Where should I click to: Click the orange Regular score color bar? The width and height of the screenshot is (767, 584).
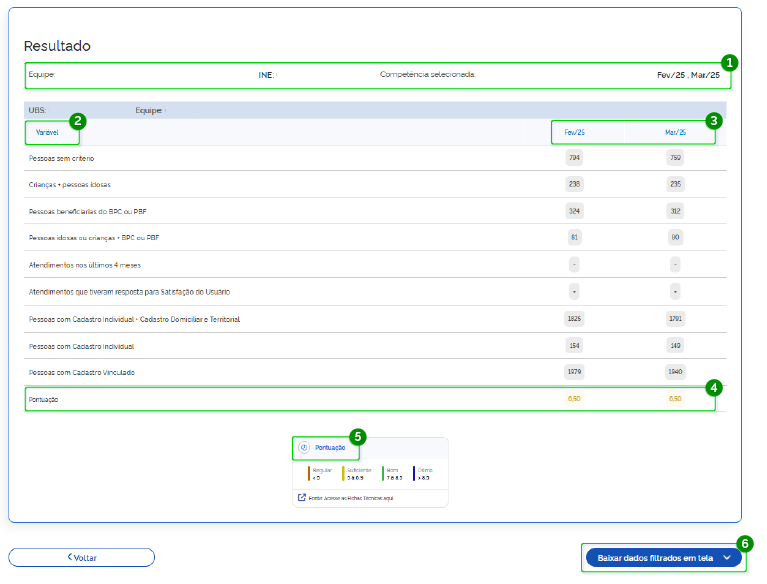point(309,473)
